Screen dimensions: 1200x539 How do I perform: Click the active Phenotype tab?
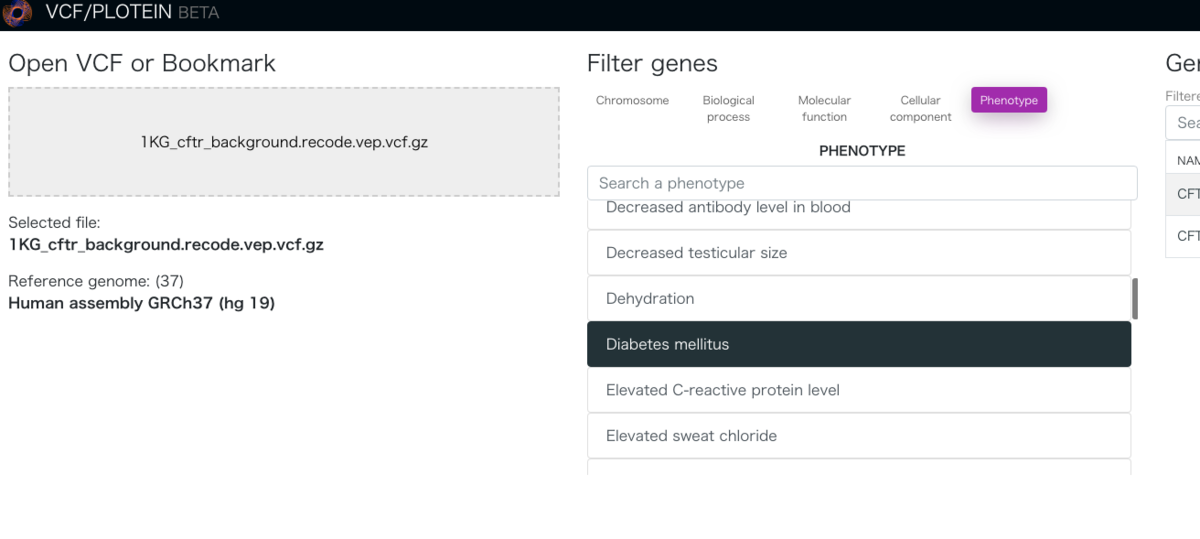point(1009,100)
